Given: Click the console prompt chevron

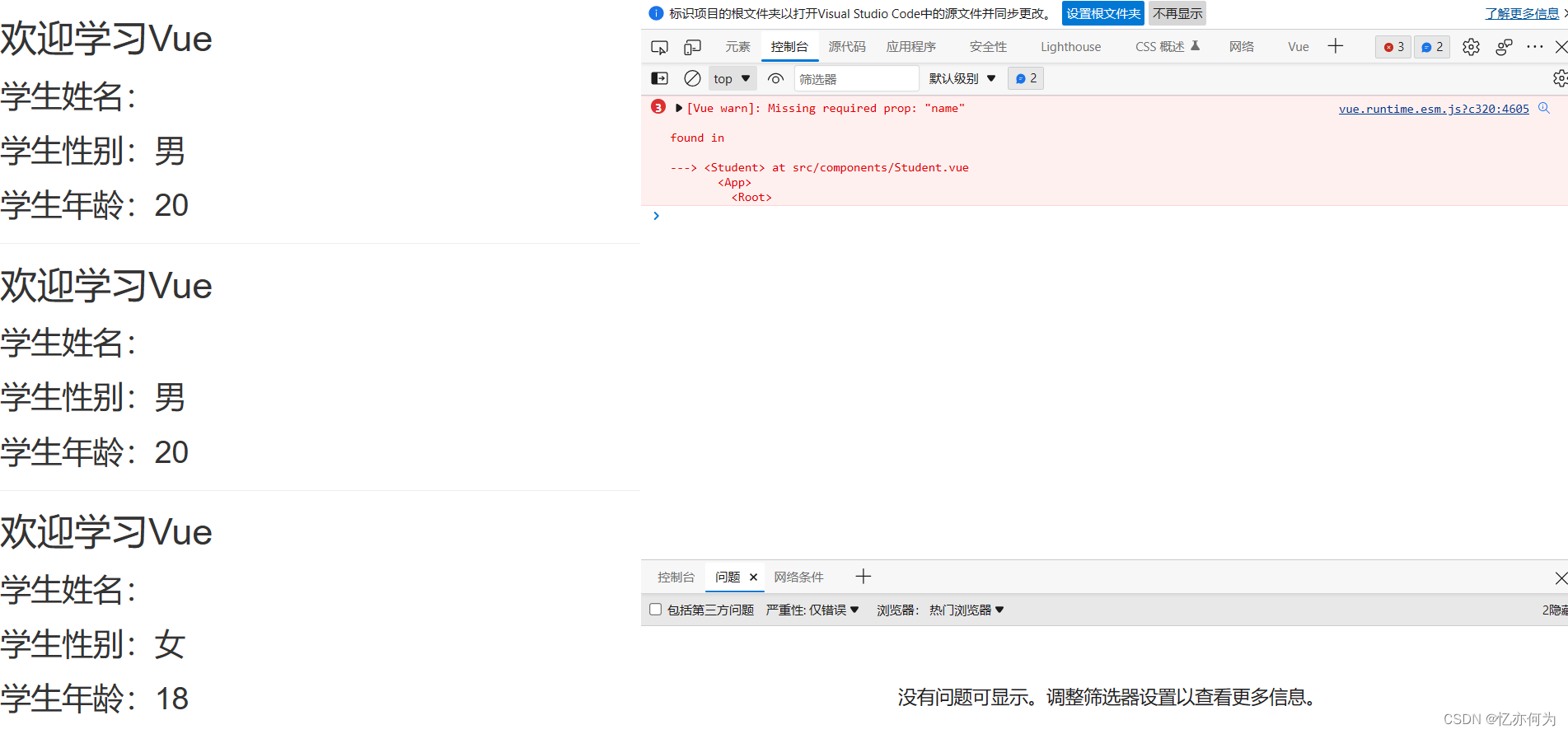Looking at the screenshot, I should (656, 216).
